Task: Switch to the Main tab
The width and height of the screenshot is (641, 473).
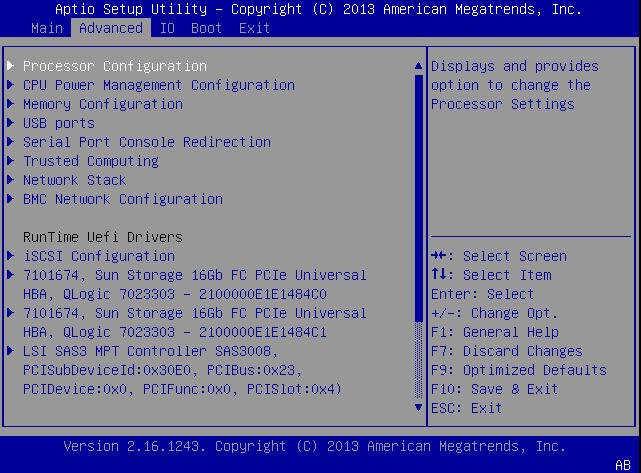Action: [x=47, y=28]
